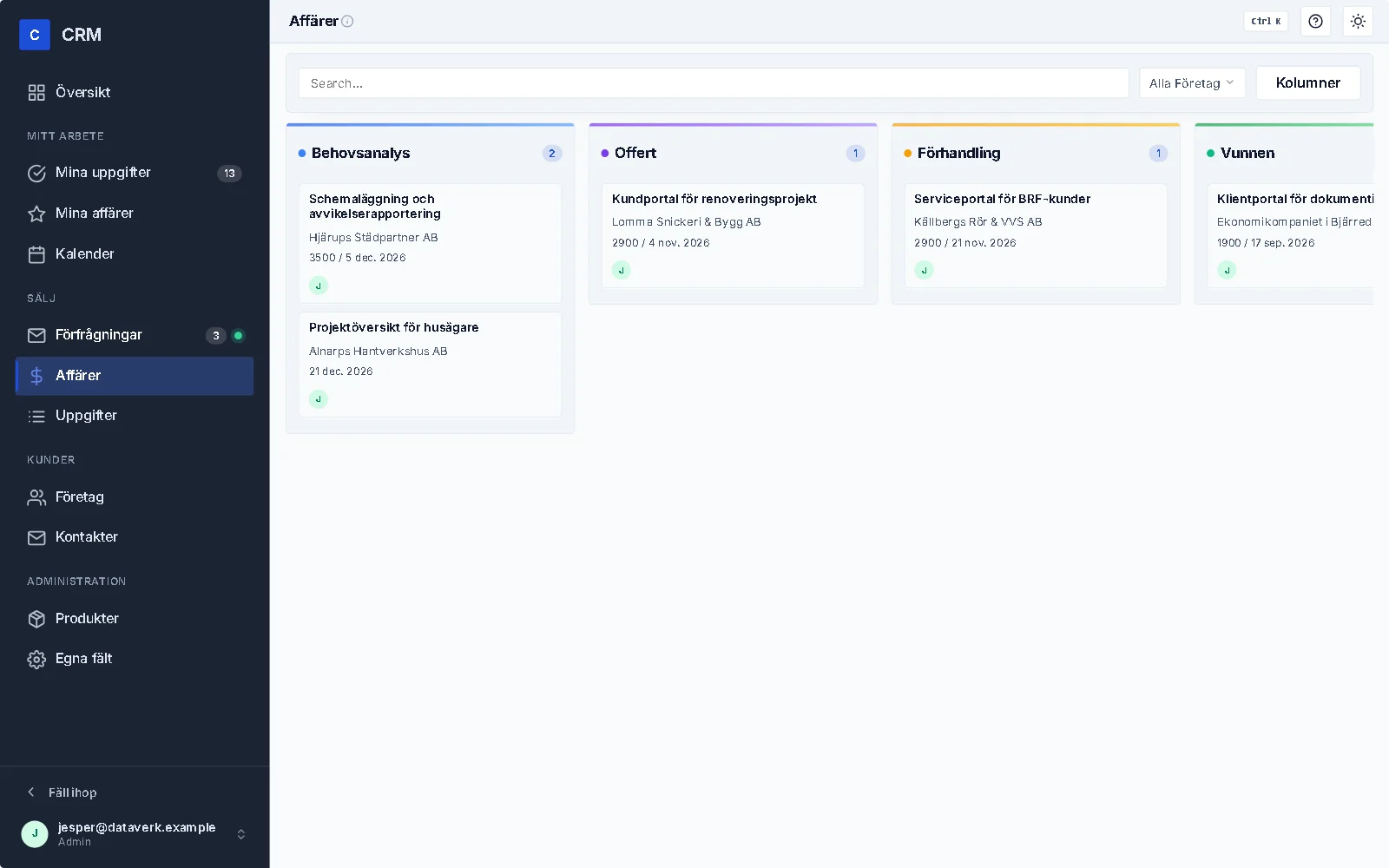Open Mina uppgifter checkmark icon

[x=36, y=173]
